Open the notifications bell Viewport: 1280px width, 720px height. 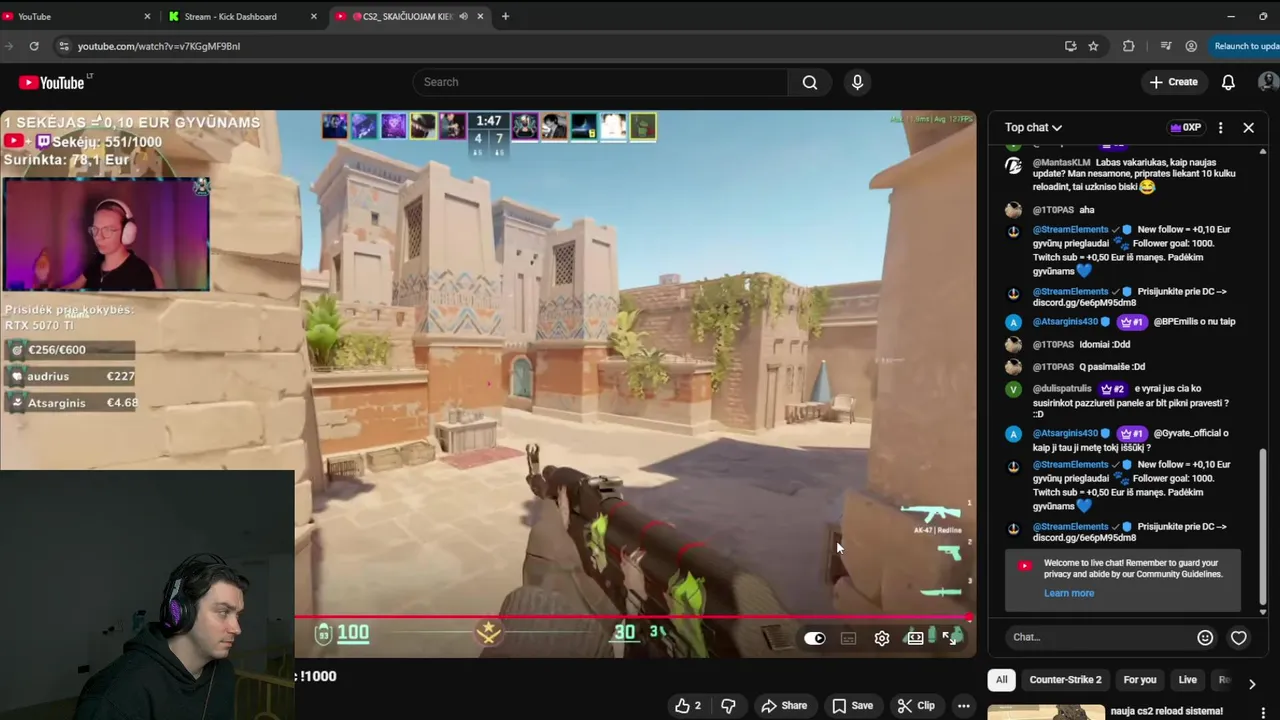(1228, 82)
